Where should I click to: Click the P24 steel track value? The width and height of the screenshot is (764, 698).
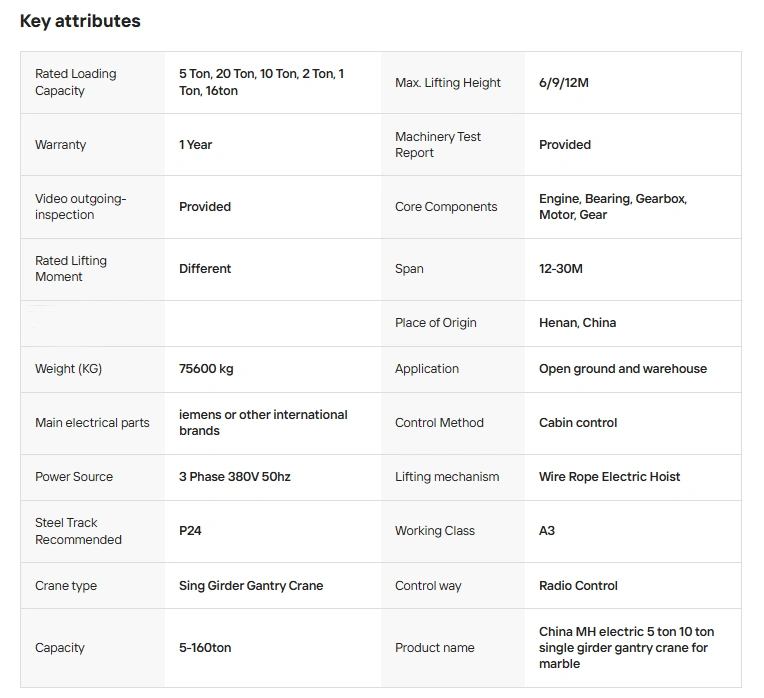click(190, 531)
